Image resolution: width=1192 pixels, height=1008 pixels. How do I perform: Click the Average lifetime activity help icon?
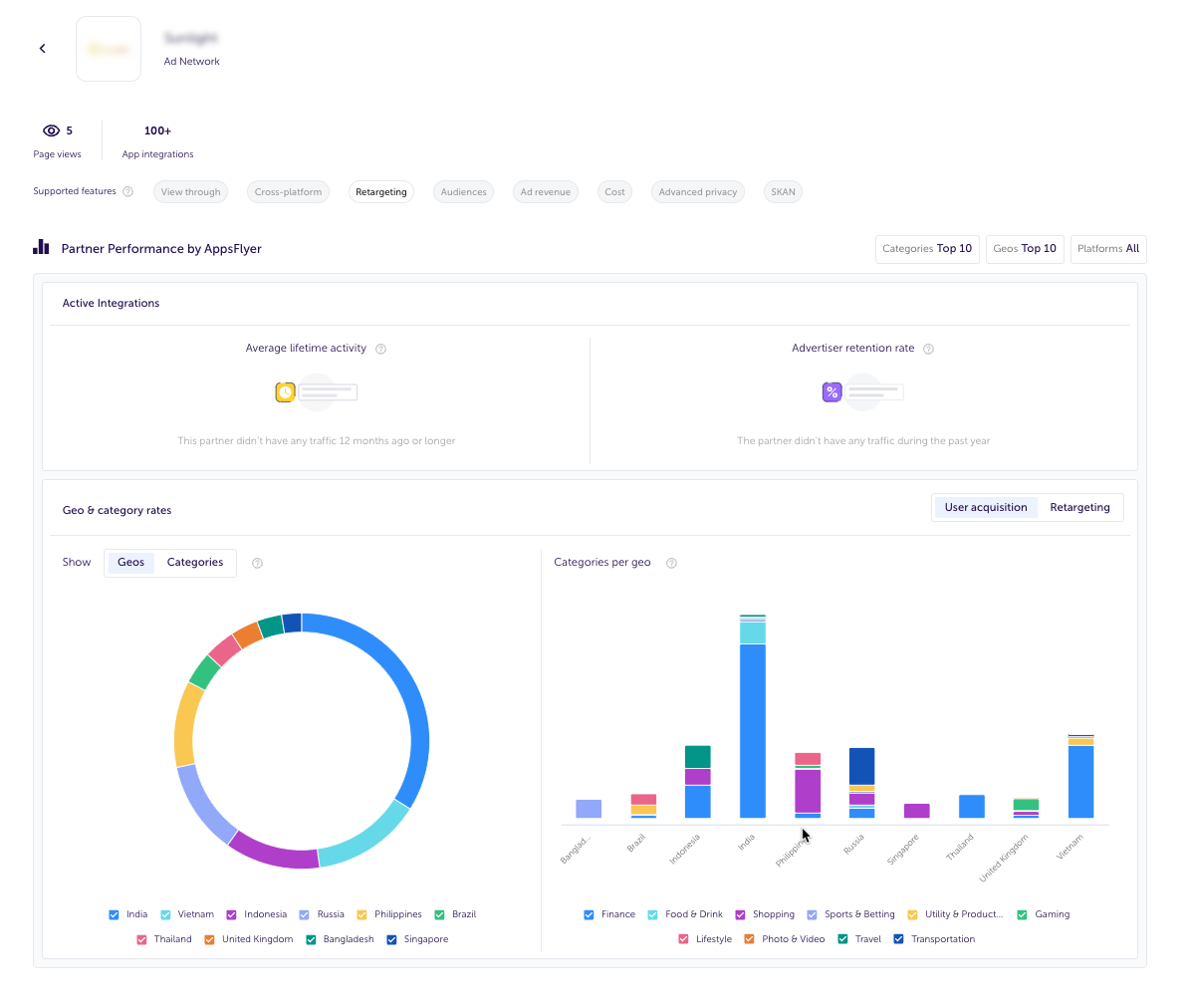(x=380, y=349)
